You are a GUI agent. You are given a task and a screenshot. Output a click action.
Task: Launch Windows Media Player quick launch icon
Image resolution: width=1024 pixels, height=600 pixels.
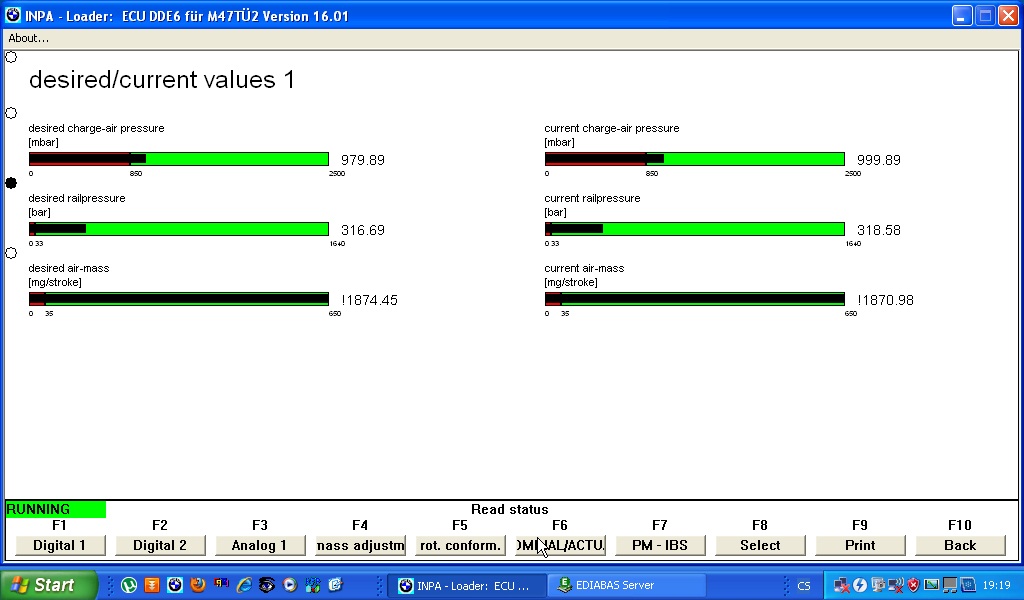290,585
